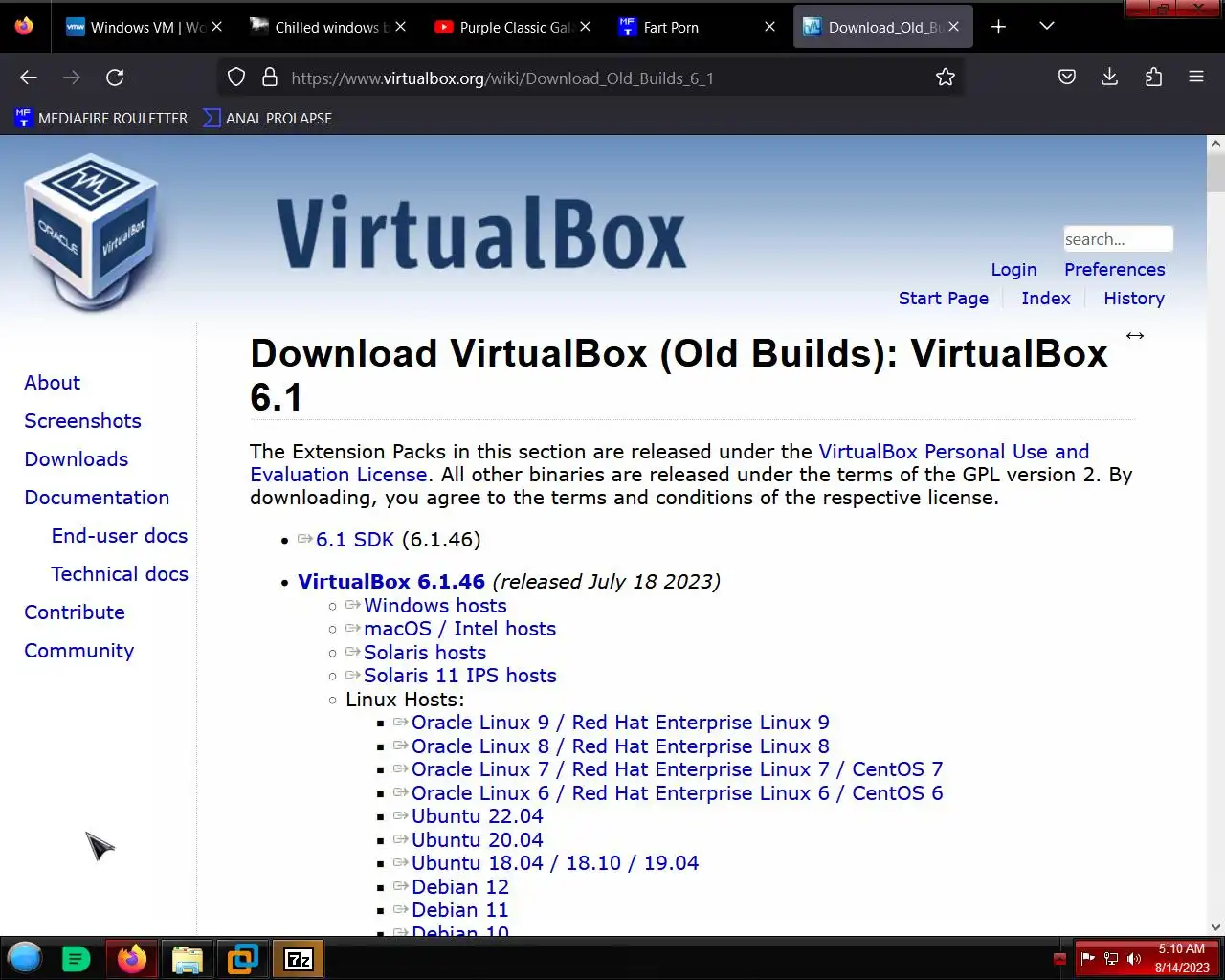Download Oracle Linux 6 / CentOS 6 package
Viewport: 1225px width, 980px height.
(x=677, y=793)
